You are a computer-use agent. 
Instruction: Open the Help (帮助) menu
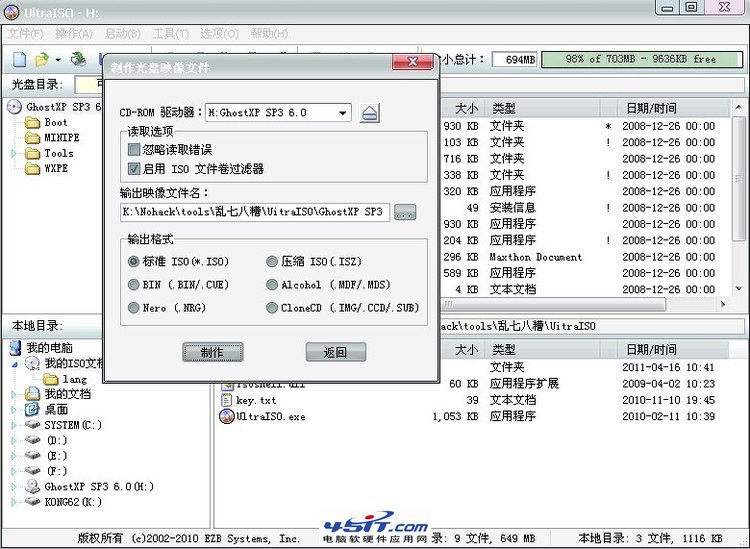[x=269, y=33]
